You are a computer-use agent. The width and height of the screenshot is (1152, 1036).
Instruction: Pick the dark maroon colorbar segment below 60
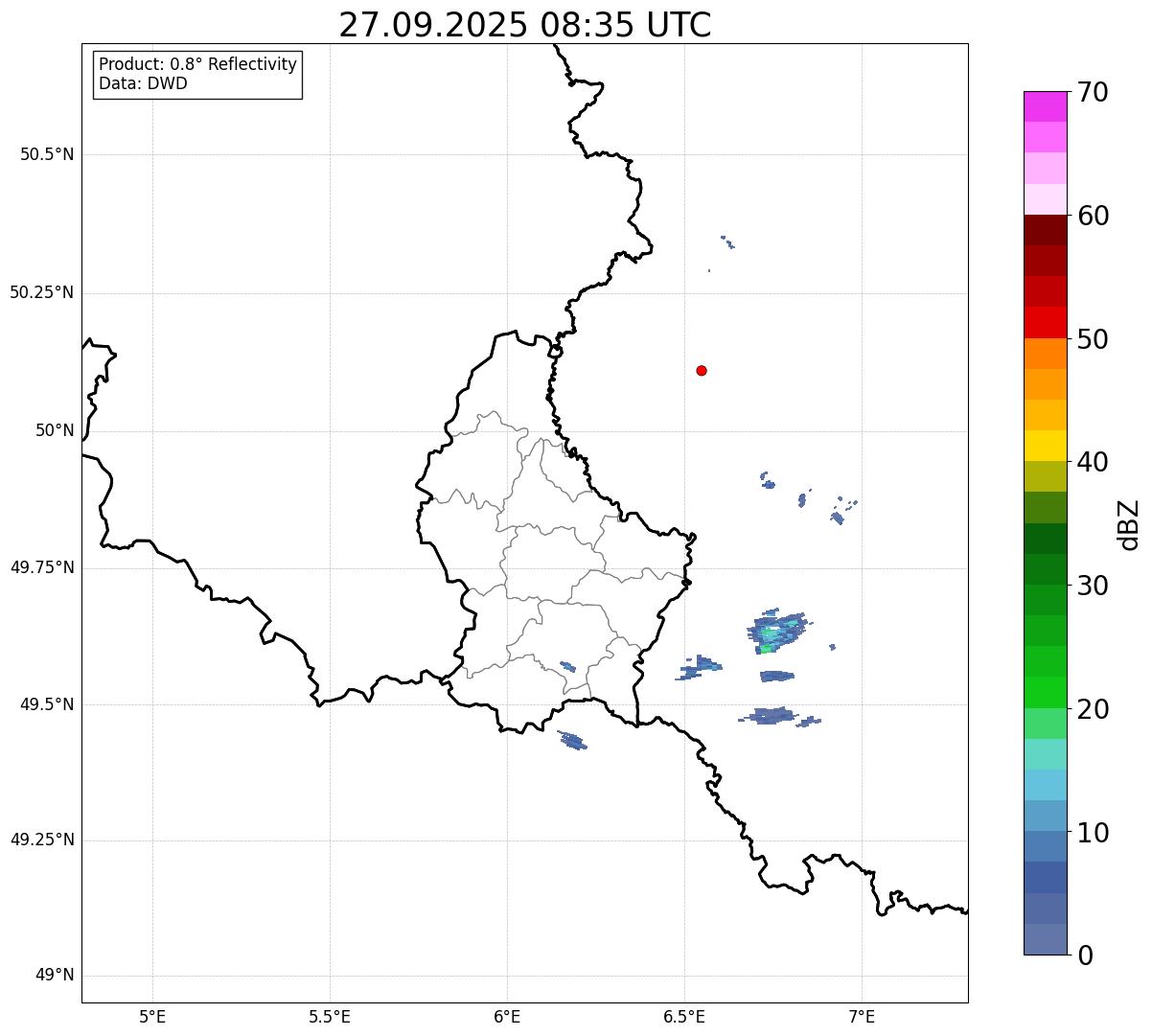tap(1045, 230)
